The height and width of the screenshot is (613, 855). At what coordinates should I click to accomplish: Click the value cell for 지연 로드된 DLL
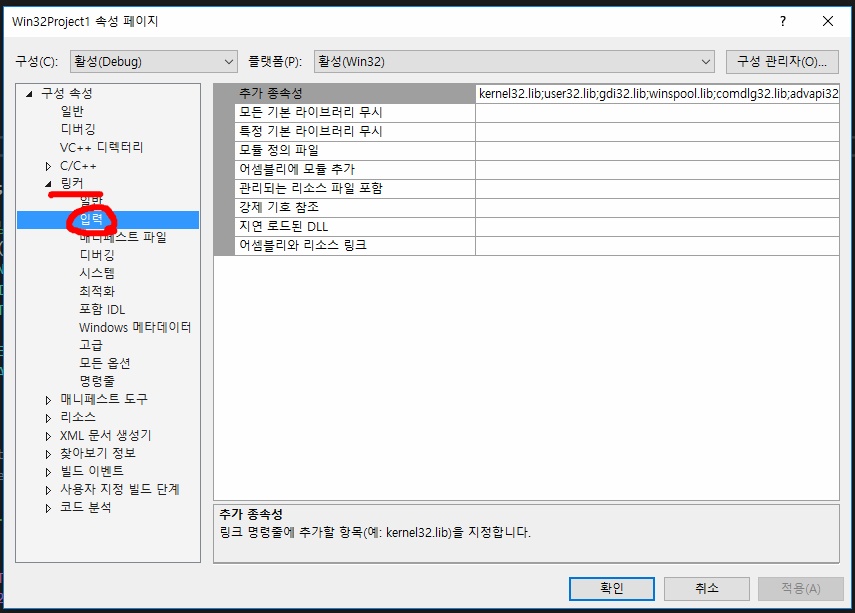[657, 226]
